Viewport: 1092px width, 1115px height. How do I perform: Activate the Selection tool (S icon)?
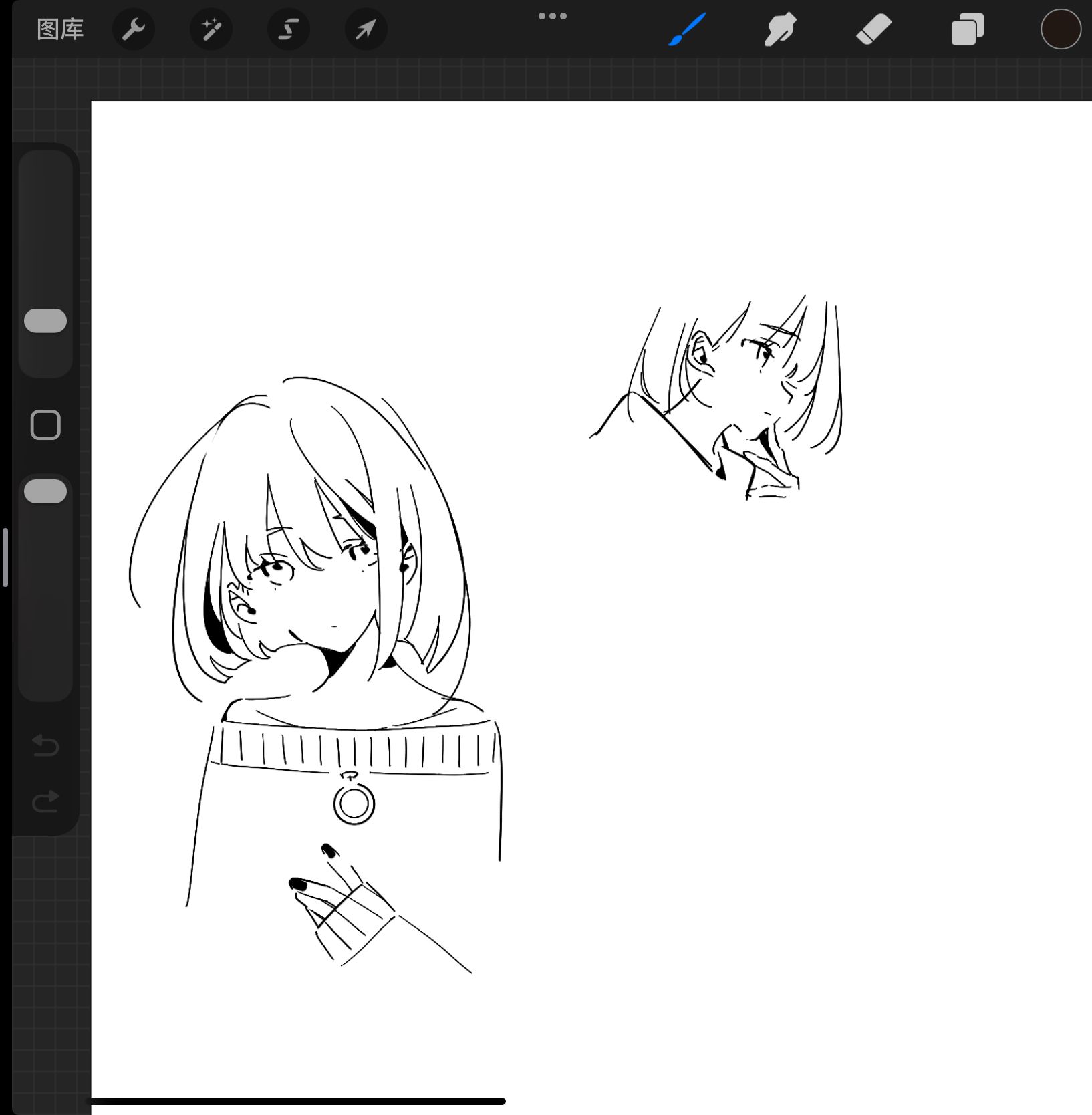(289, 29)
